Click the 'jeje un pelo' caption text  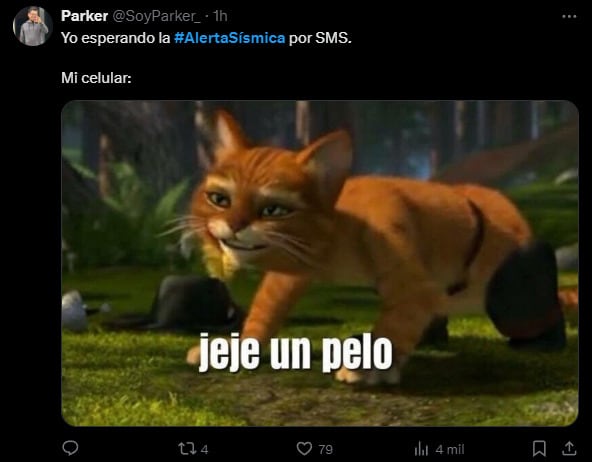click(295, 352)
